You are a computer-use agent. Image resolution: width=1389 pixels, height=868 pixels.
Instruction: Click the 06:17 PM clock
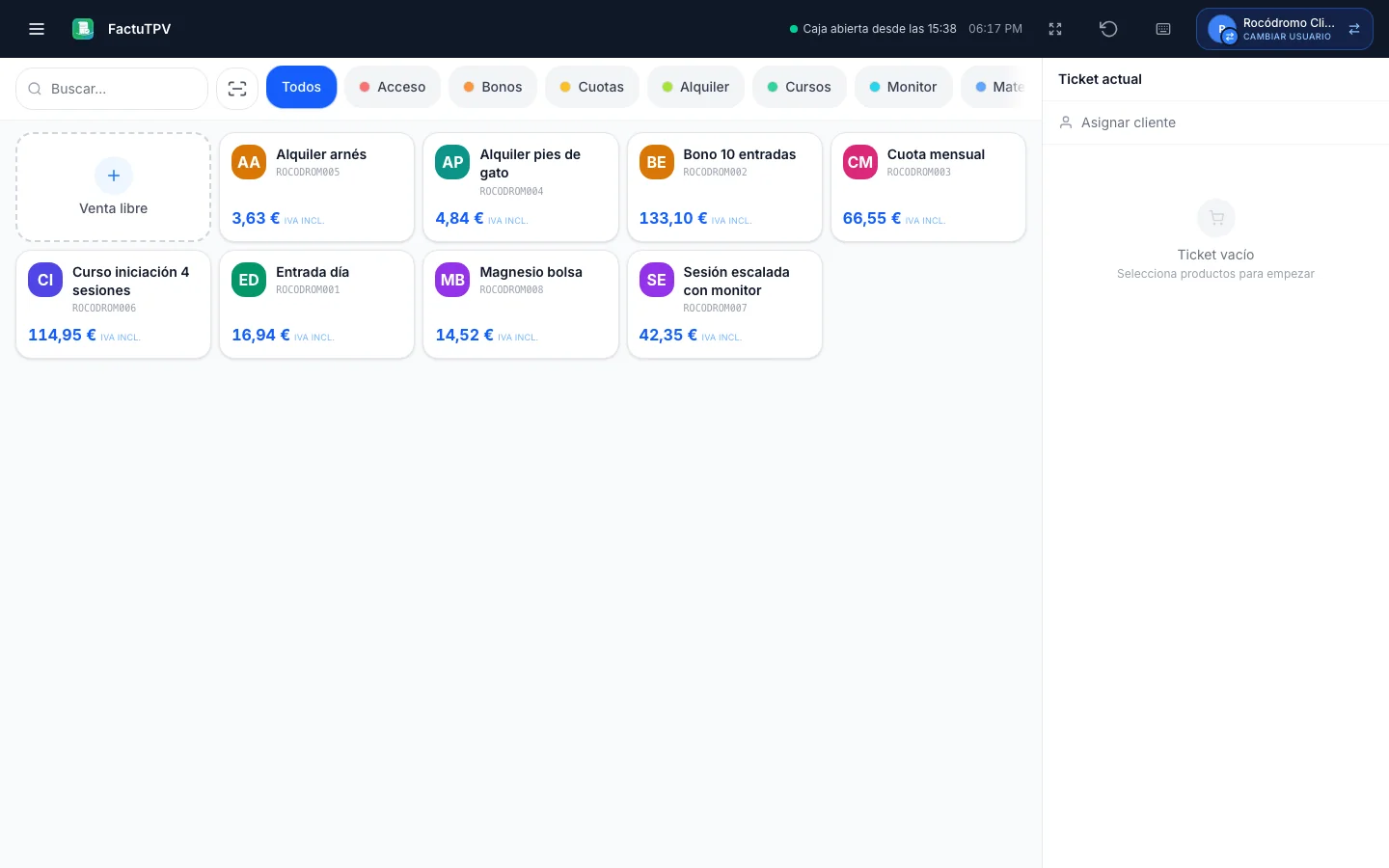995,29
